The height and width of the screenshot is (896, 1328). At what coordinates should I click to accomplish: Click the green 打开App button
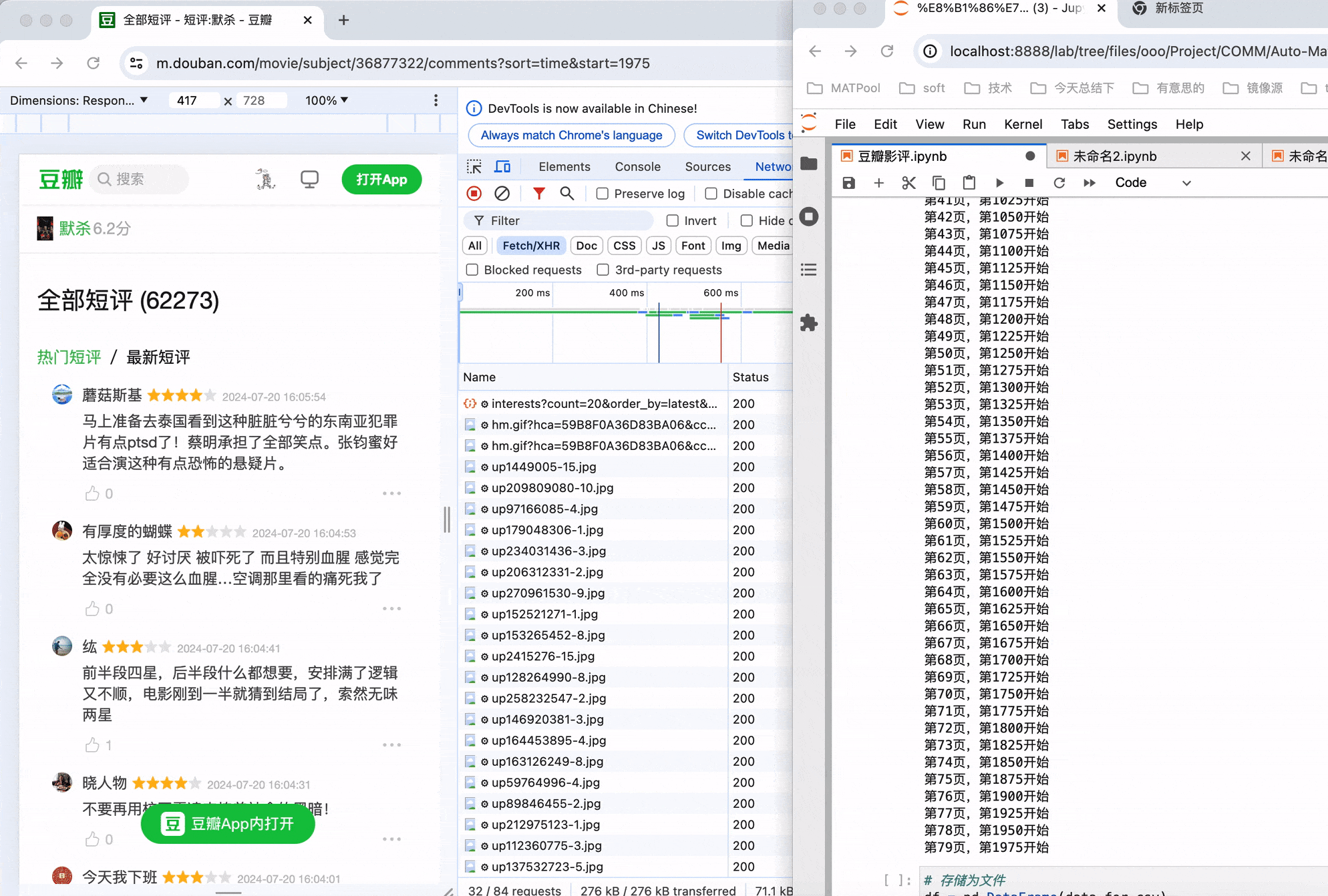pos(381,180)
